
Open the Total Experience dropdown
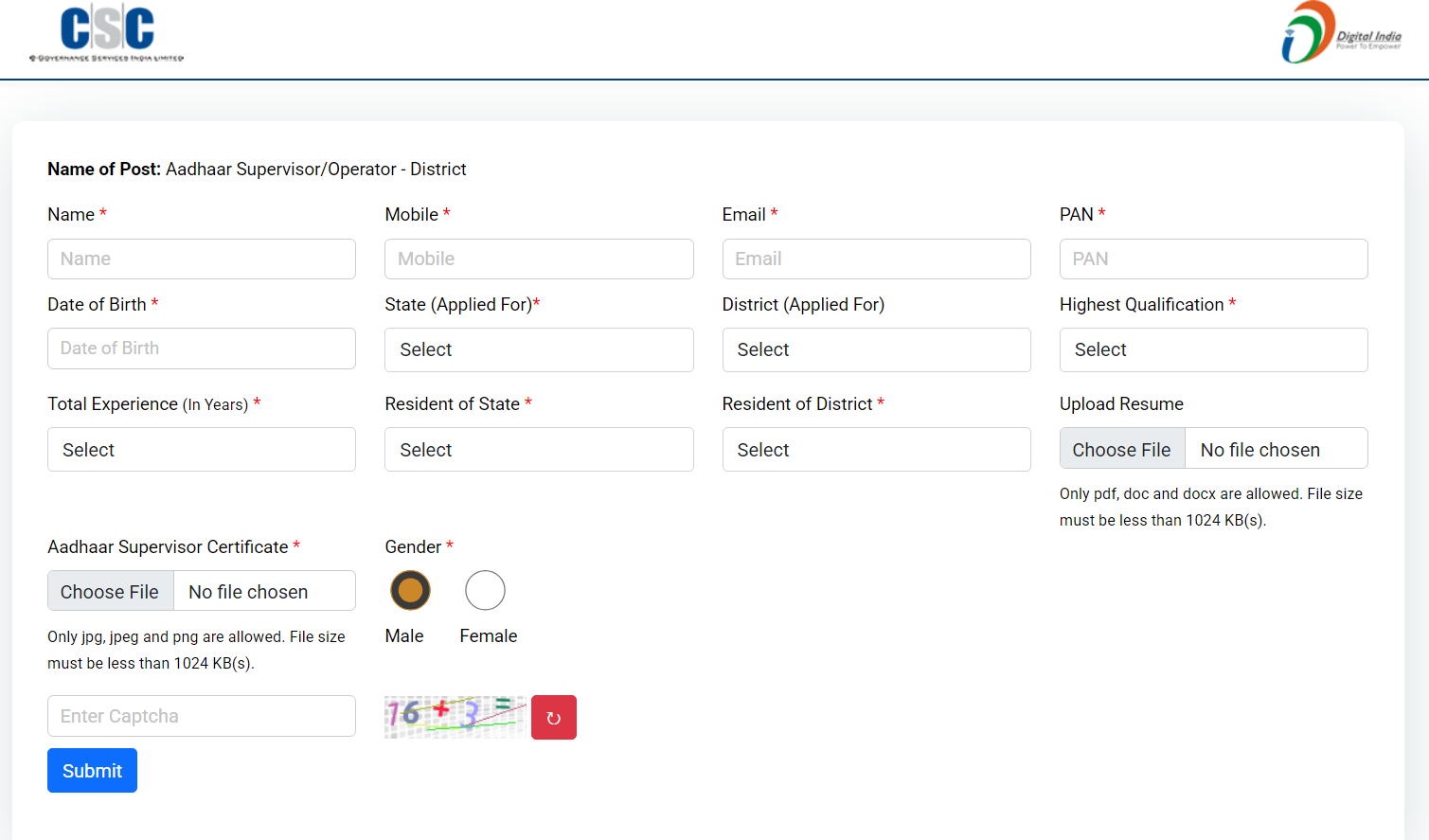pos(202,450)
